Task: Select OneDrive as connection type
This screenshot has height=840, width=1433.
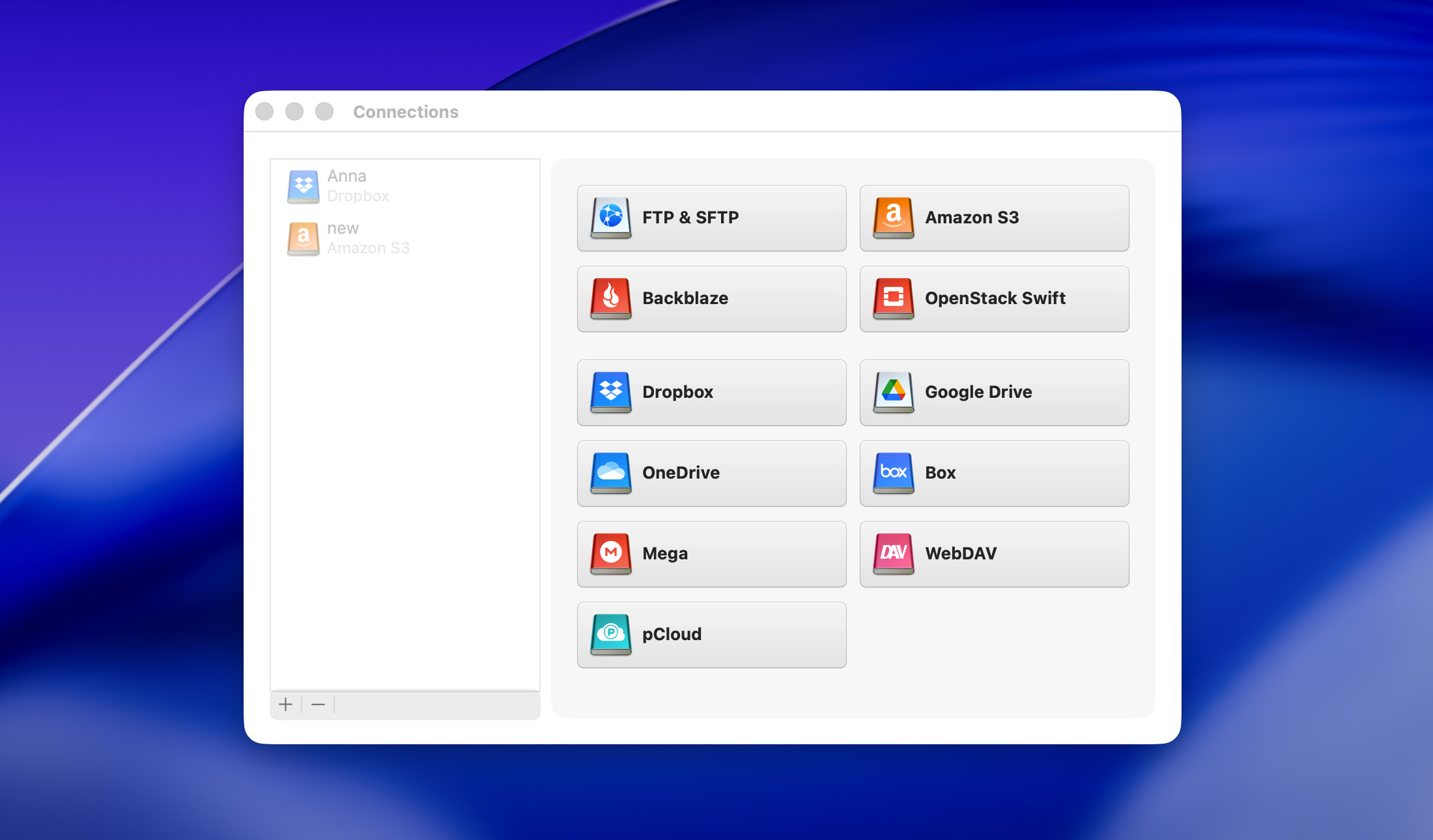Action: coord(711,473)
